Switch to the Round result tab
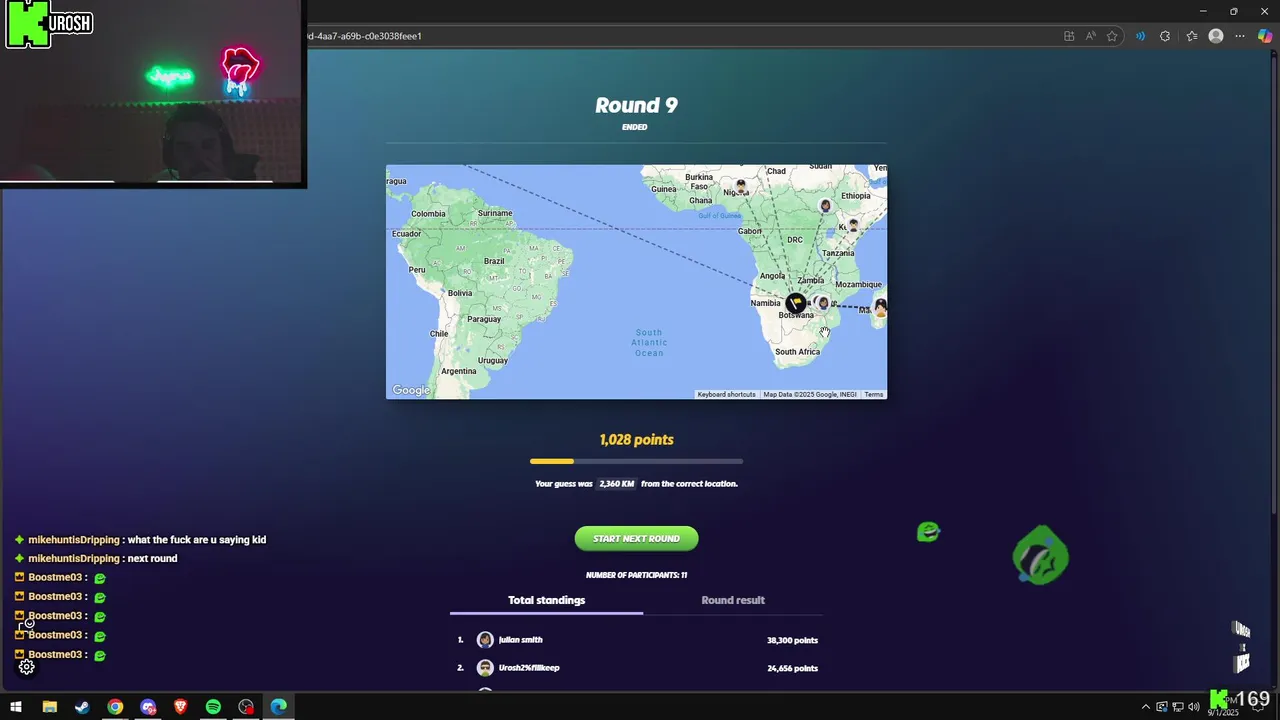Viewport: 1280px width, 720px height. [x=733, y=600]
